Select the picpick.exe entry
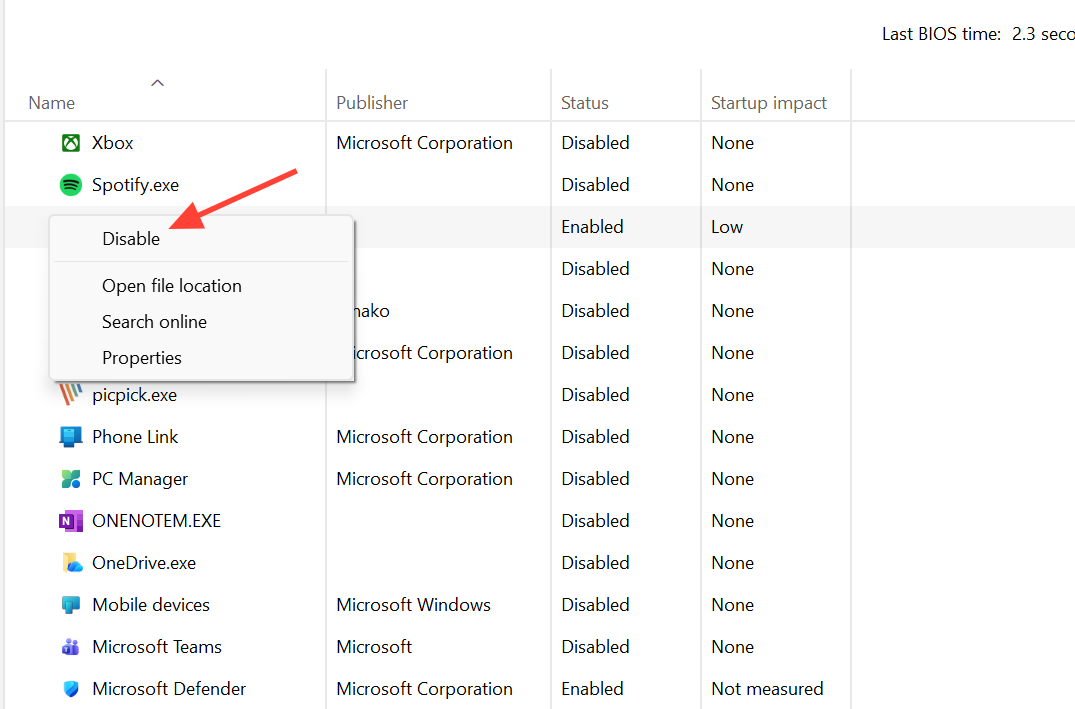Screen dimensions: 1075x709 point(134,395)
